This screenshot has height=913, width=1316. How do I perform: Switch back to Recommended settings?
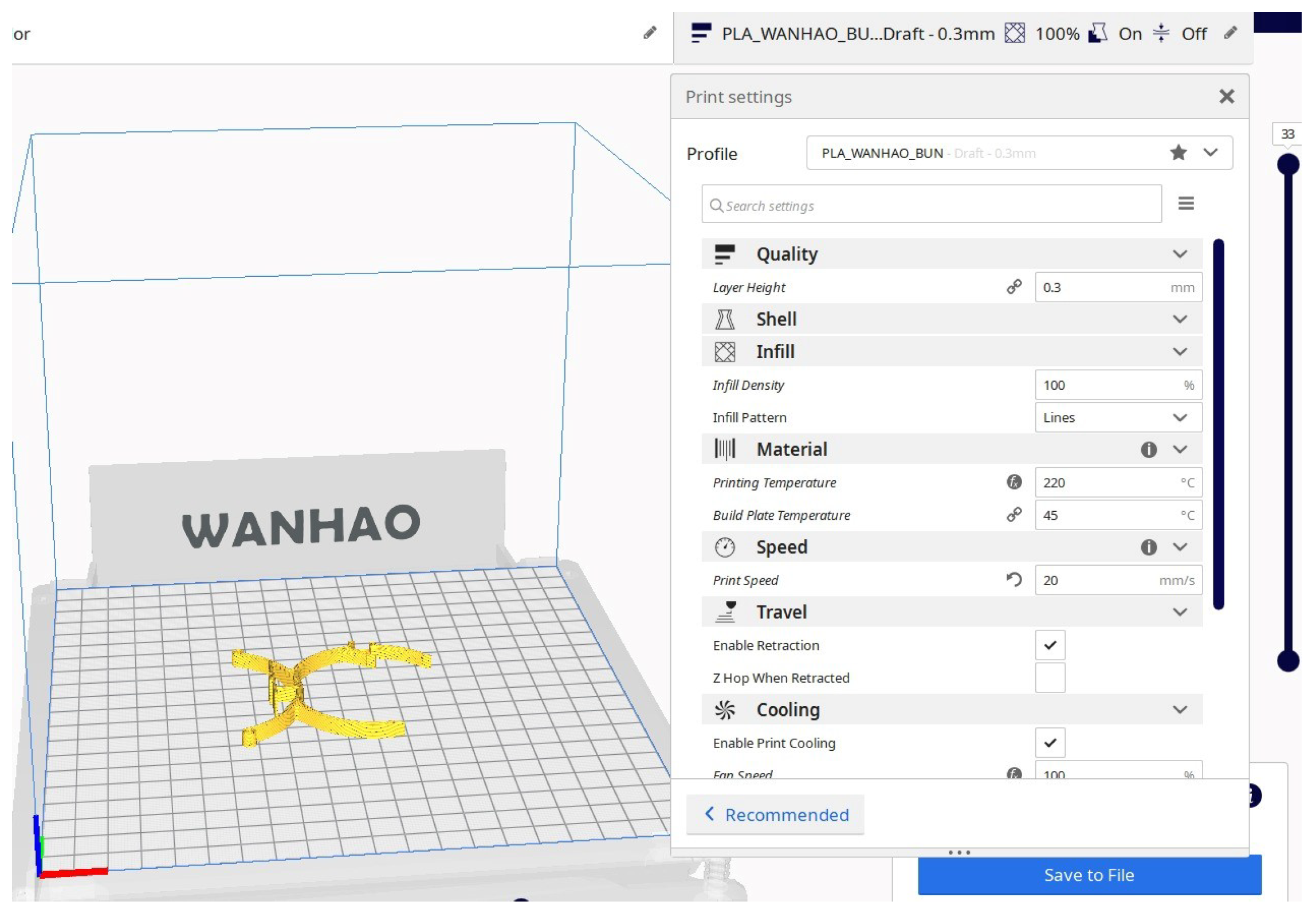(x=775, y=814)
